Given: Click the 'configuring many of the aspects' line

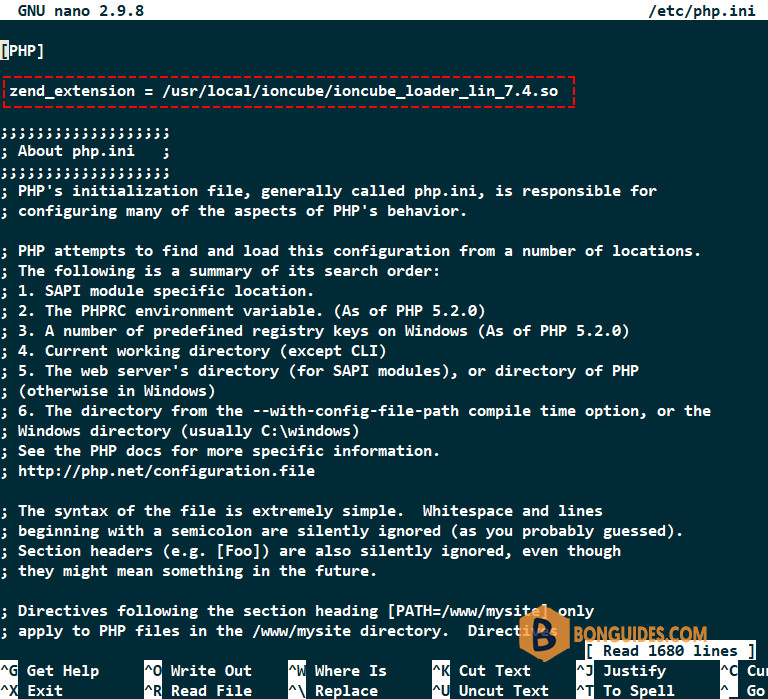Looking at the screenshot, I should (234, 211).
